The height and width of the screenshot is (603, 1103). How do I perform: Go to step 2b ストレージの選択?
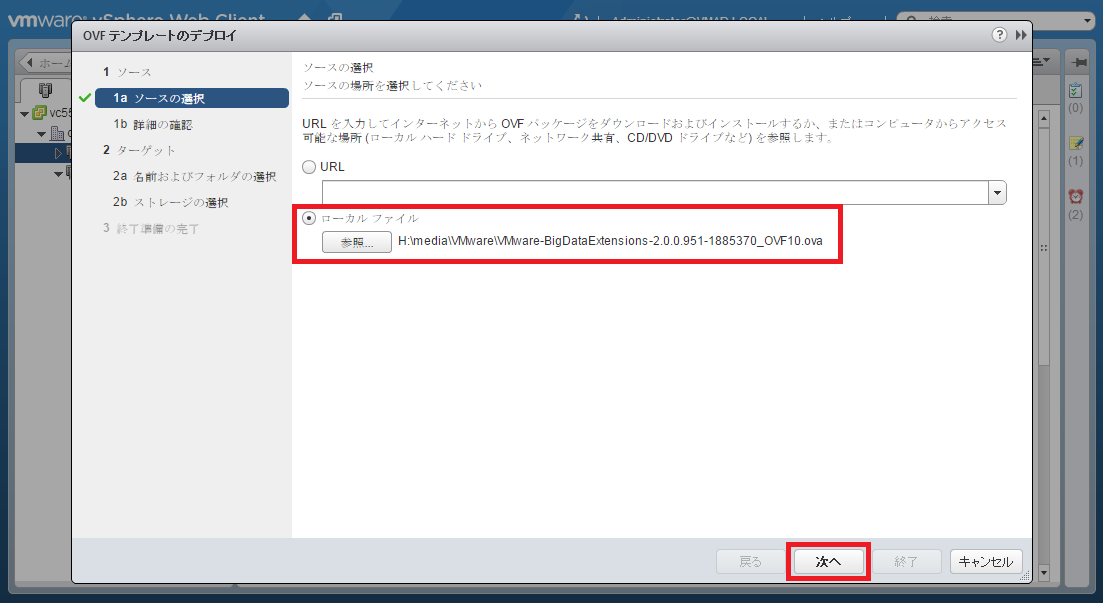[170, 202]
